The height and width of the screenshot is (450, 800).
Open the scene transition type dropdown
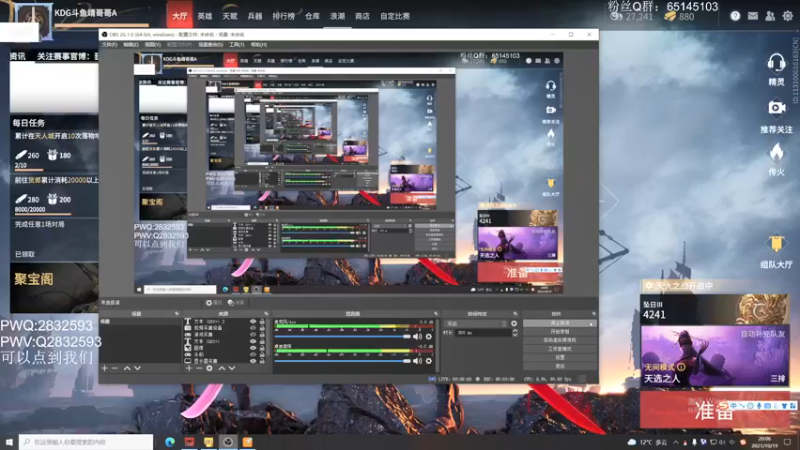pyautogui.click(x=476, y=323)
